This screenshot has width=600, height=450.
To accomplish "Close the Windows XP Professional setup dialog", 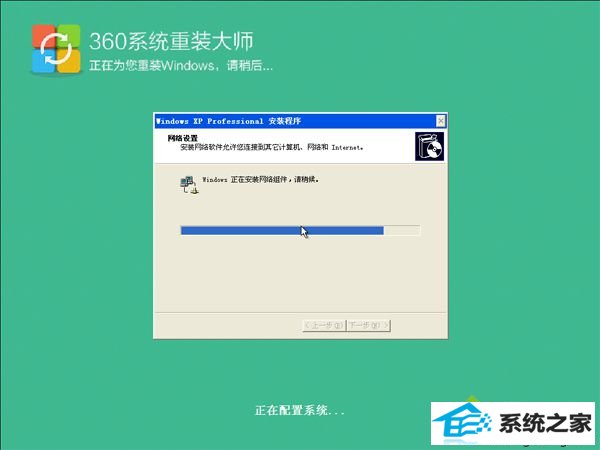I will click(441, 121).
